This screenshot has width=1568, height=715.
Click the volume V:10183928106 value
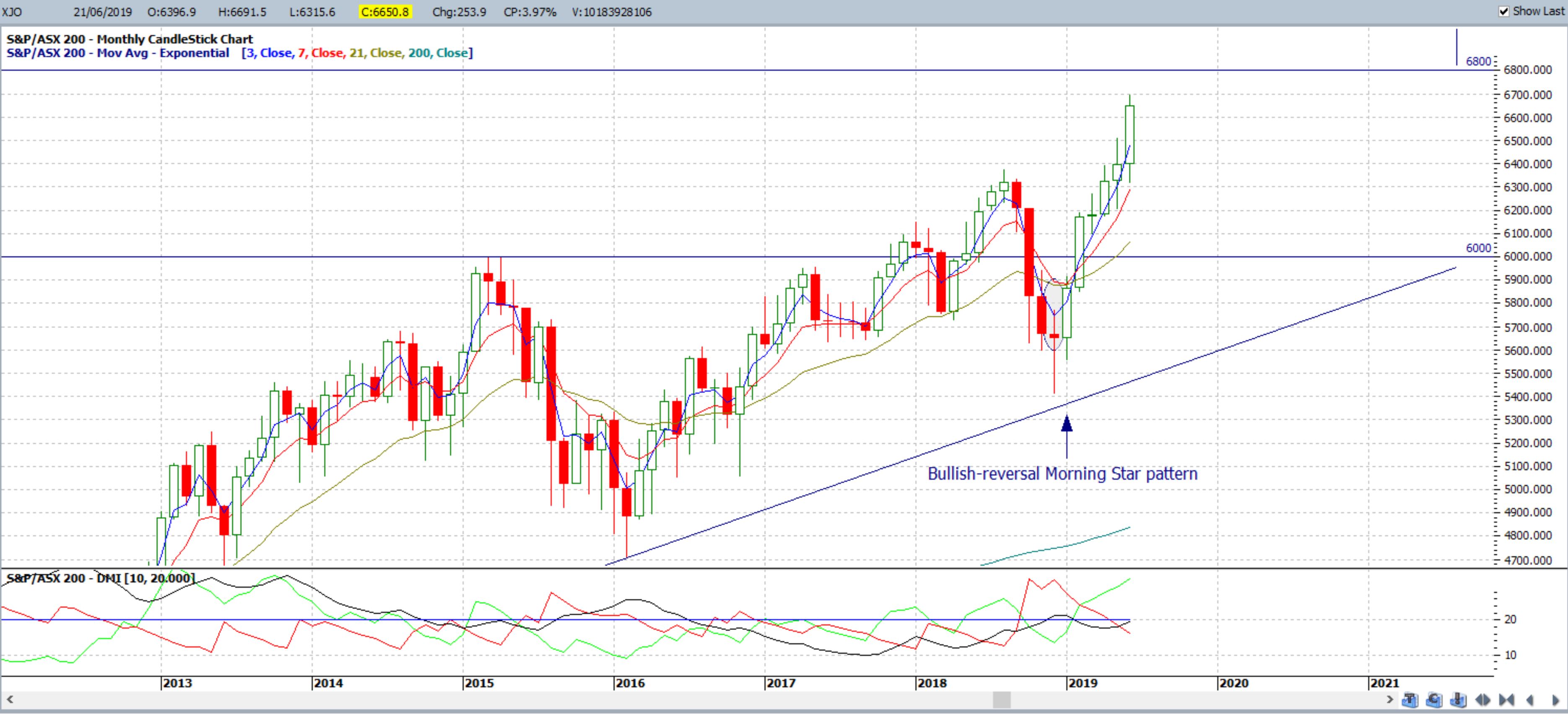pyautogui.click(x=612, y=12)
